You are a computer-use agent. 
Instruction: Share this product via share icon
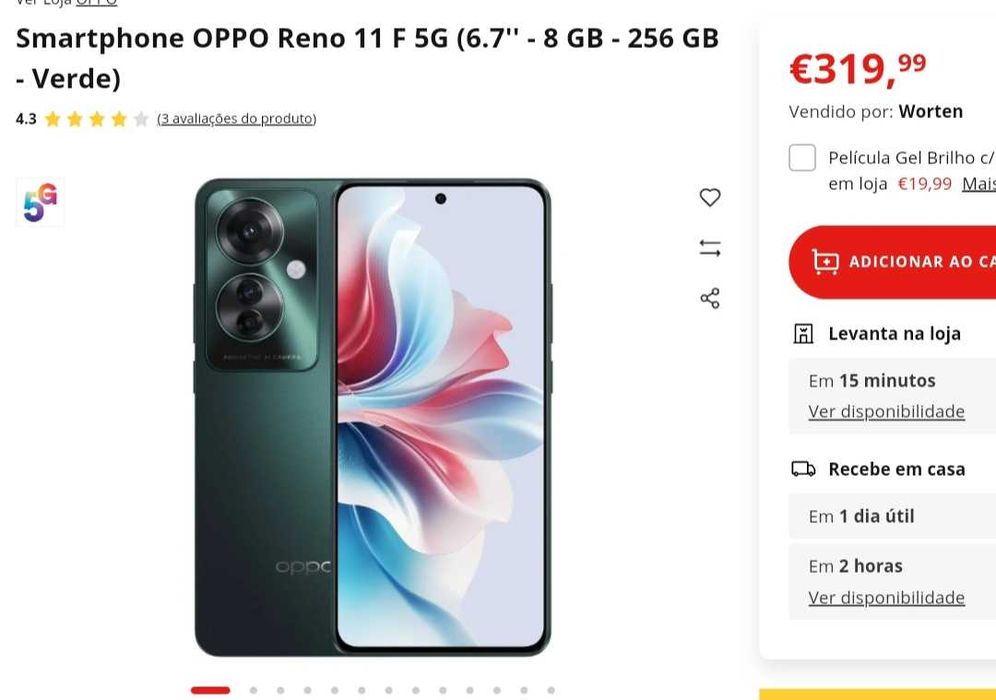pos(710,298)
